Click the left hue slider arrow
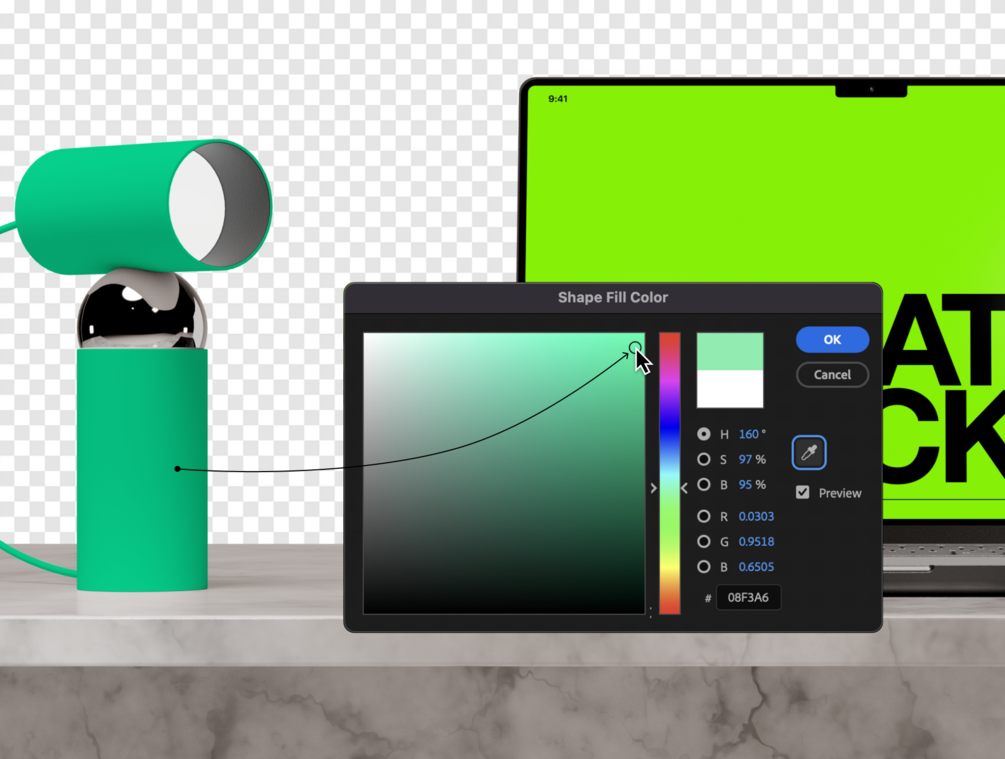The width and height of the screenshot is (1005, 759). click(653, 488)
